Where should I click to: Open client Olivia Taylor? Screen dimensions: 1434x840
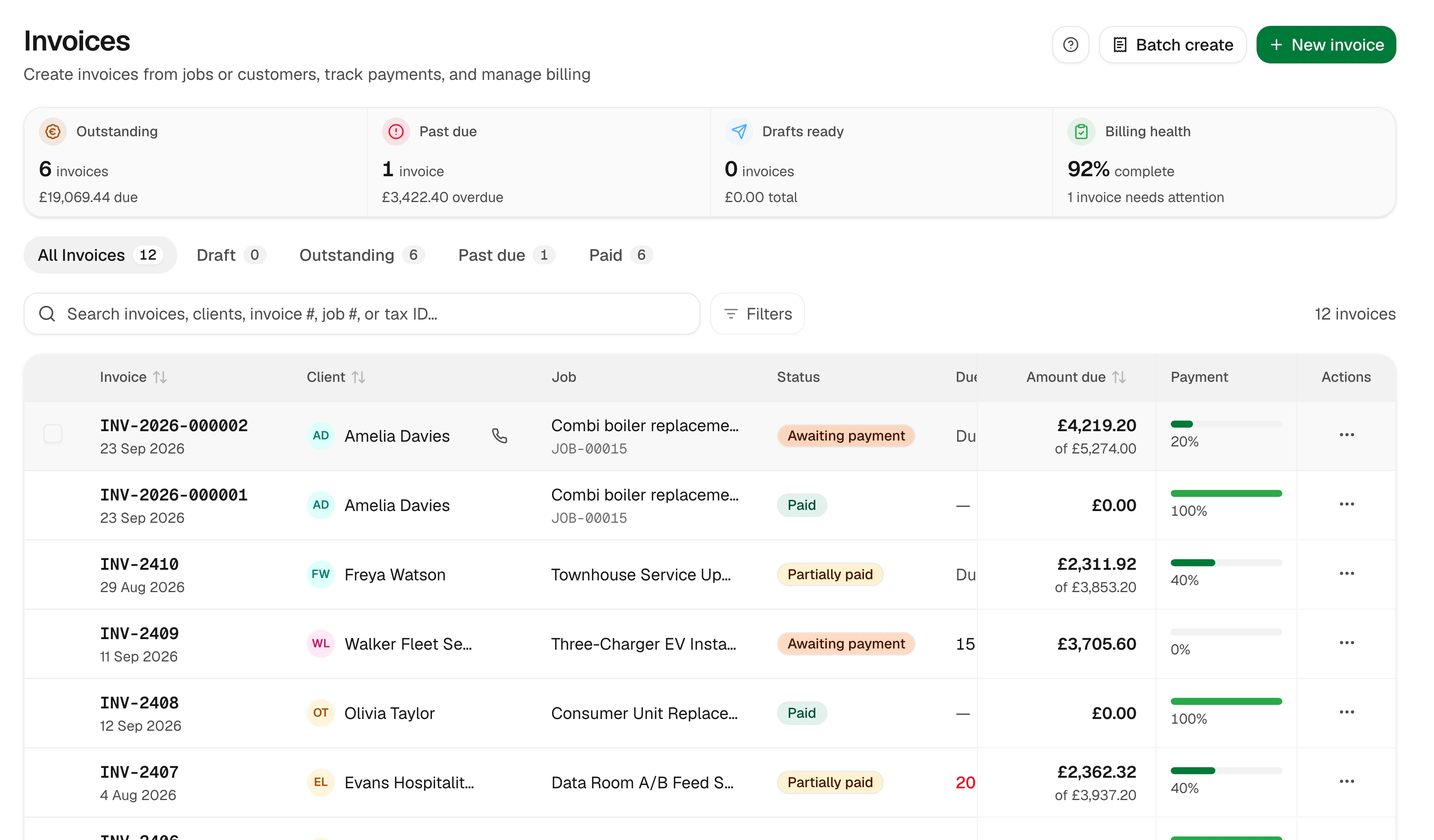click(389, 713)
